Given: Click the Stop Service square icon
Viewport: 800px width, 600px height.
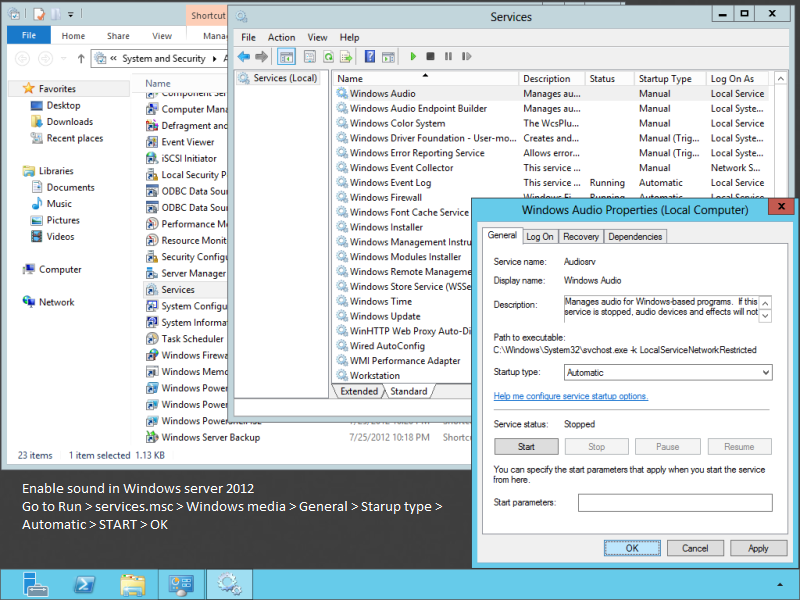Looking at the screenshot, I should (431, 57).
